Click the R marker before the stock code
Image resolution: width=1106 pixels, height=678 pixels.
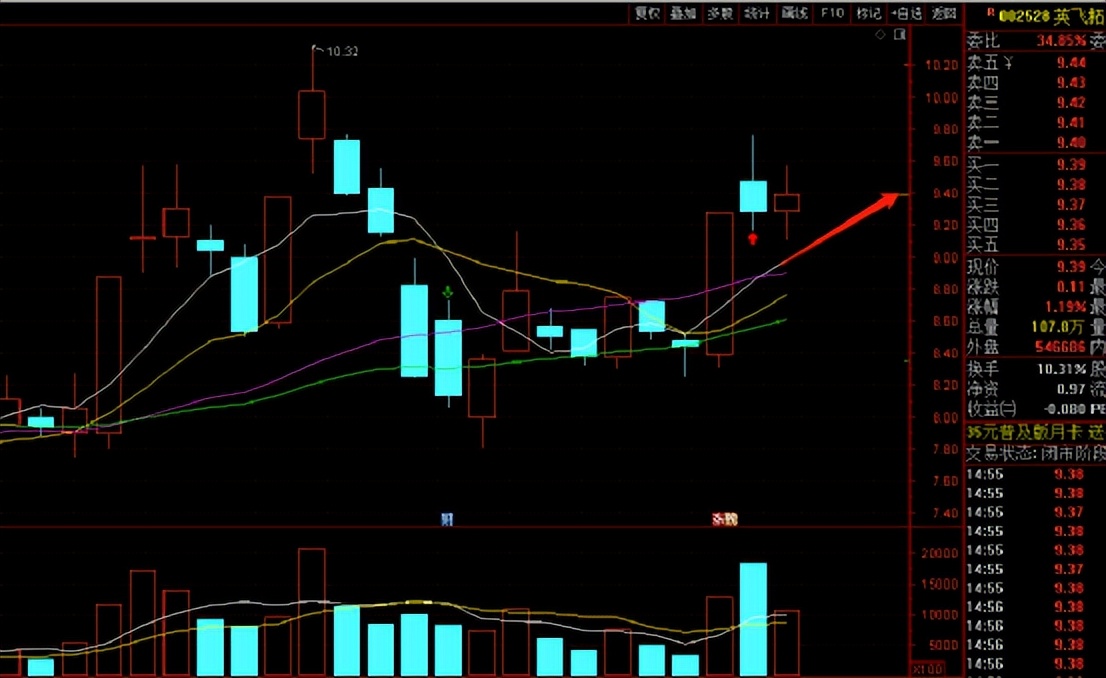990,12
